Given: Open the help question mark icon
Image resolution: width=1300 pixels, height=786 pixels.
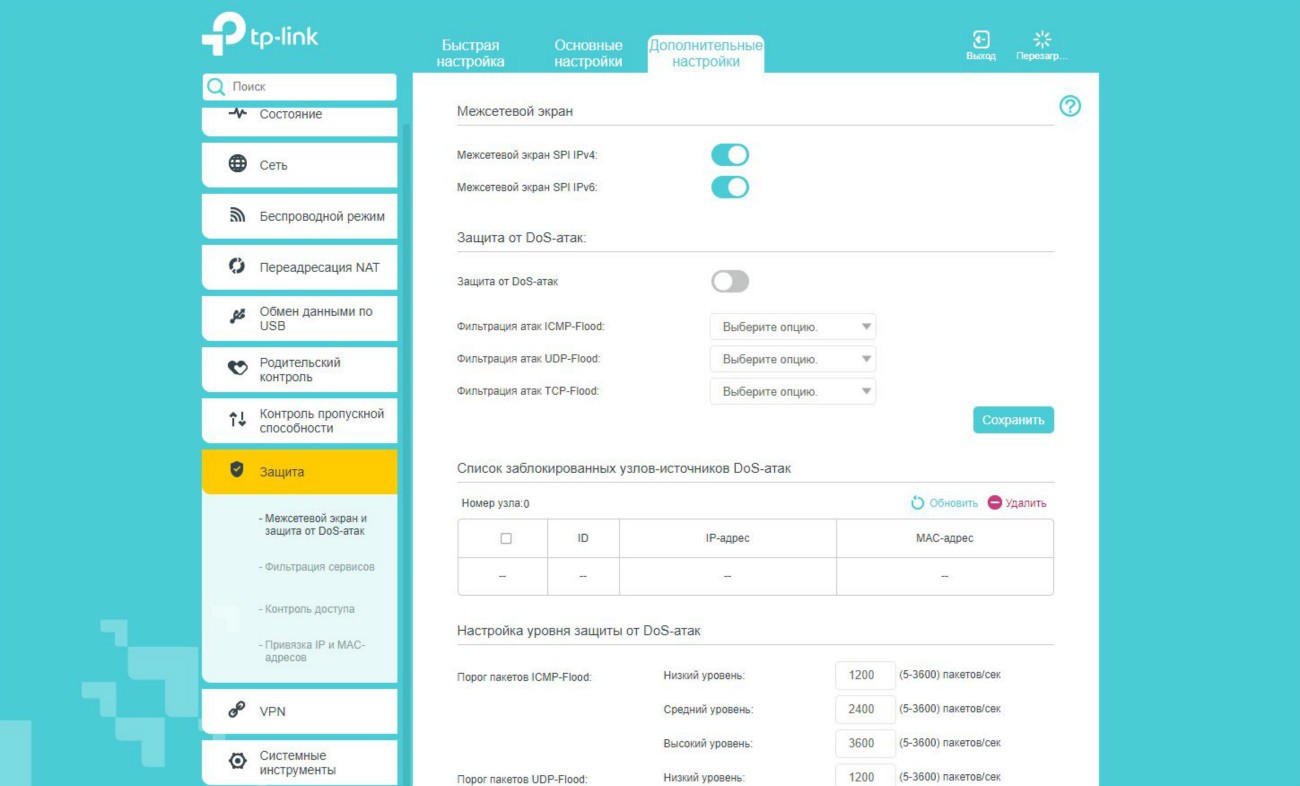Looking at the screenshot, I should (1069, 106).
